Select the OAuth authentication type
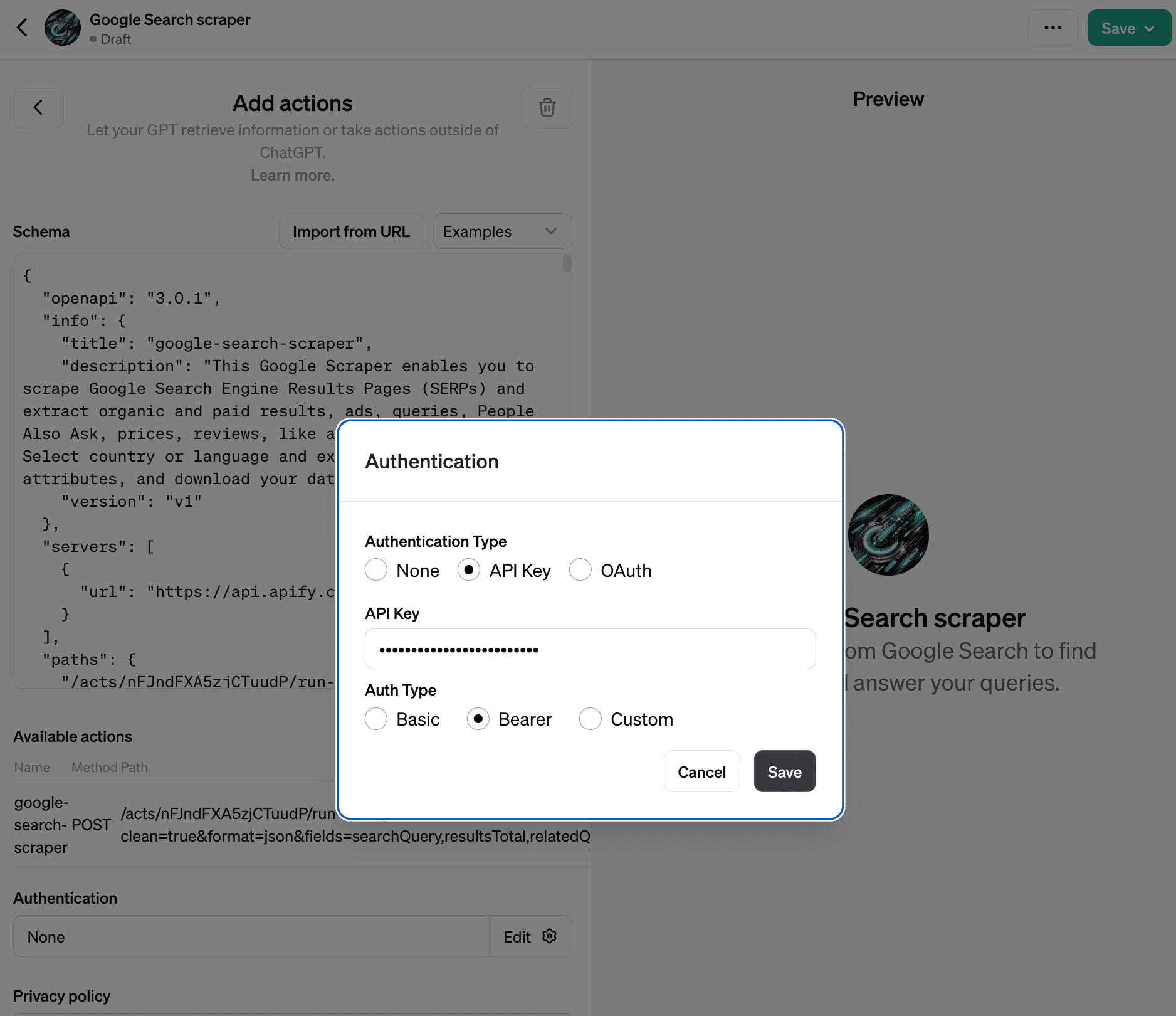1176x1016 pixels. click(580, 570)
